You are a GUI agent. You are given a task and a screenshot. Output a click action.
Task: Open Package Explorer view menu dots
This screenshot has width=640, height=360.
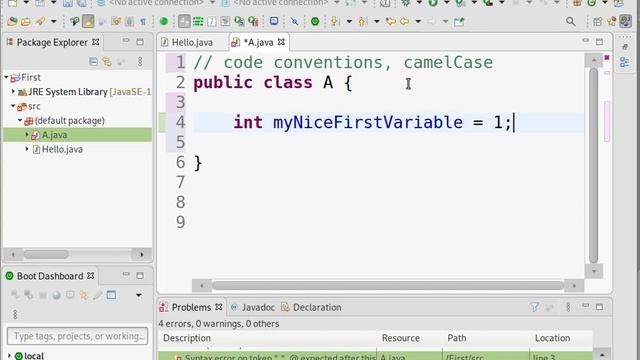140,62
